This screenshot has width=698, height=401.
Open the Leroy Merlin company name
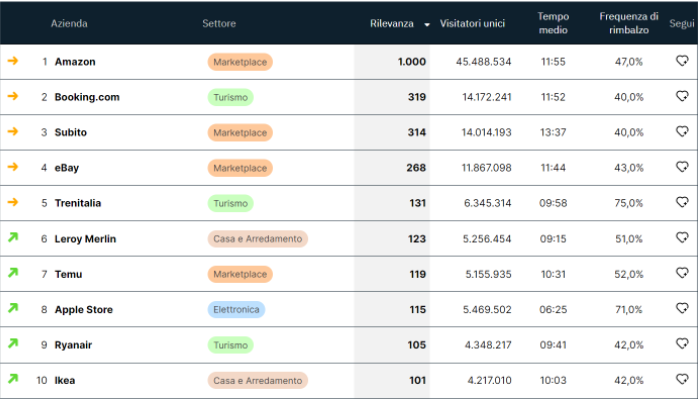[85, 239]
